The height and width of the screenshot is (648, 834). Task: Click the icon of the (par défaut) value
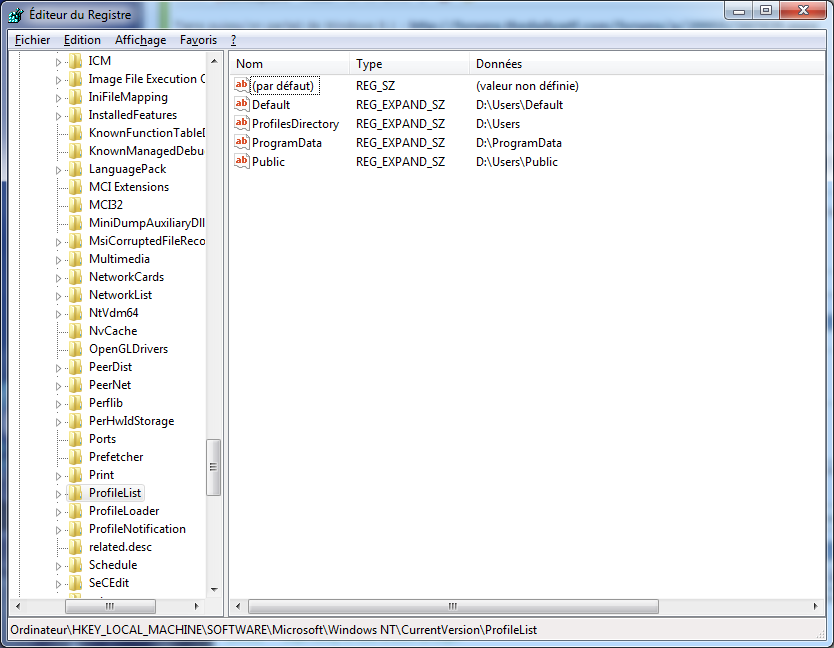click(x=241, y=85)
